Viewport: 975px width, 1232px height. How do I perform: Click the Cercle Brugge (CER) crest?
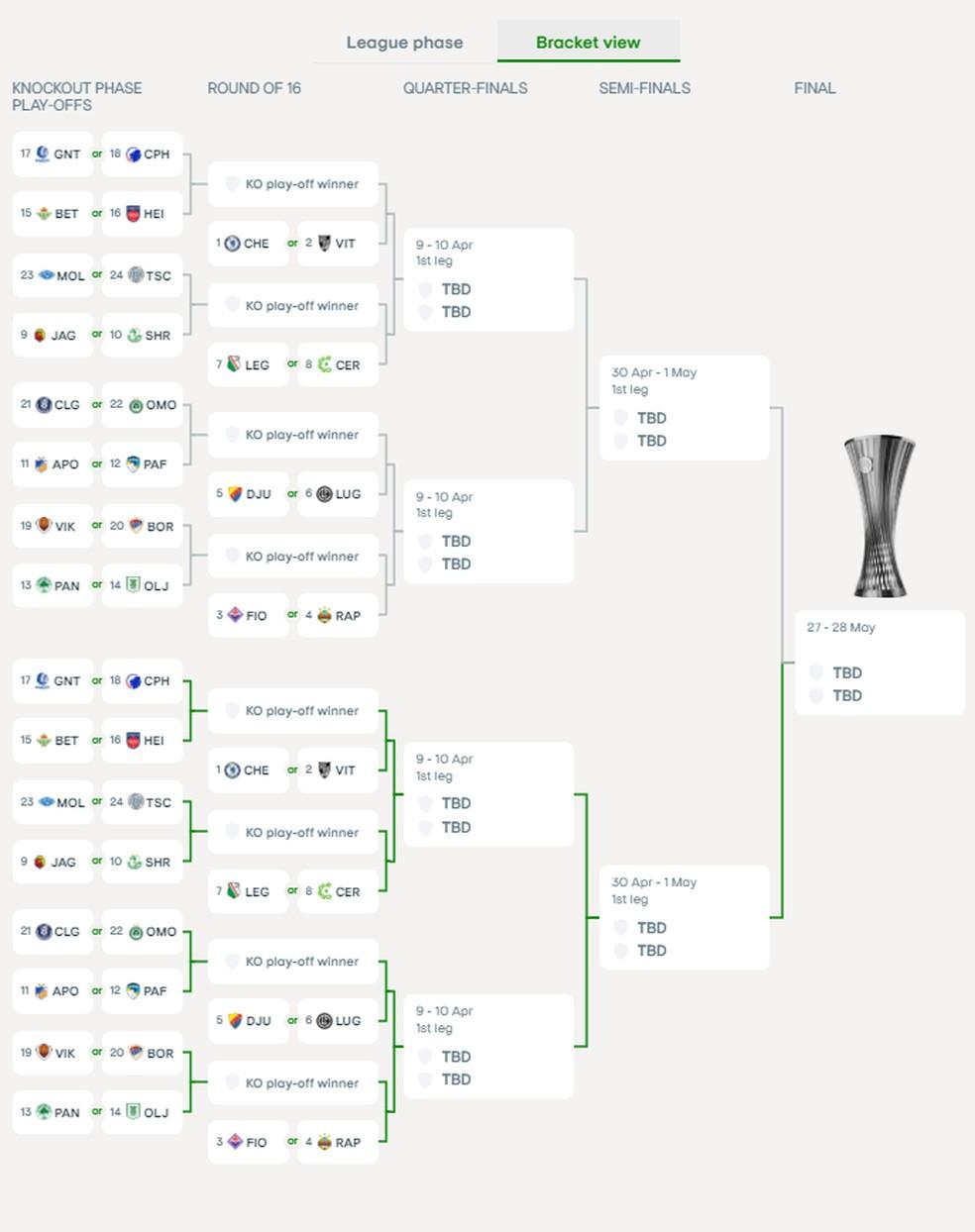tap(324, 363)
